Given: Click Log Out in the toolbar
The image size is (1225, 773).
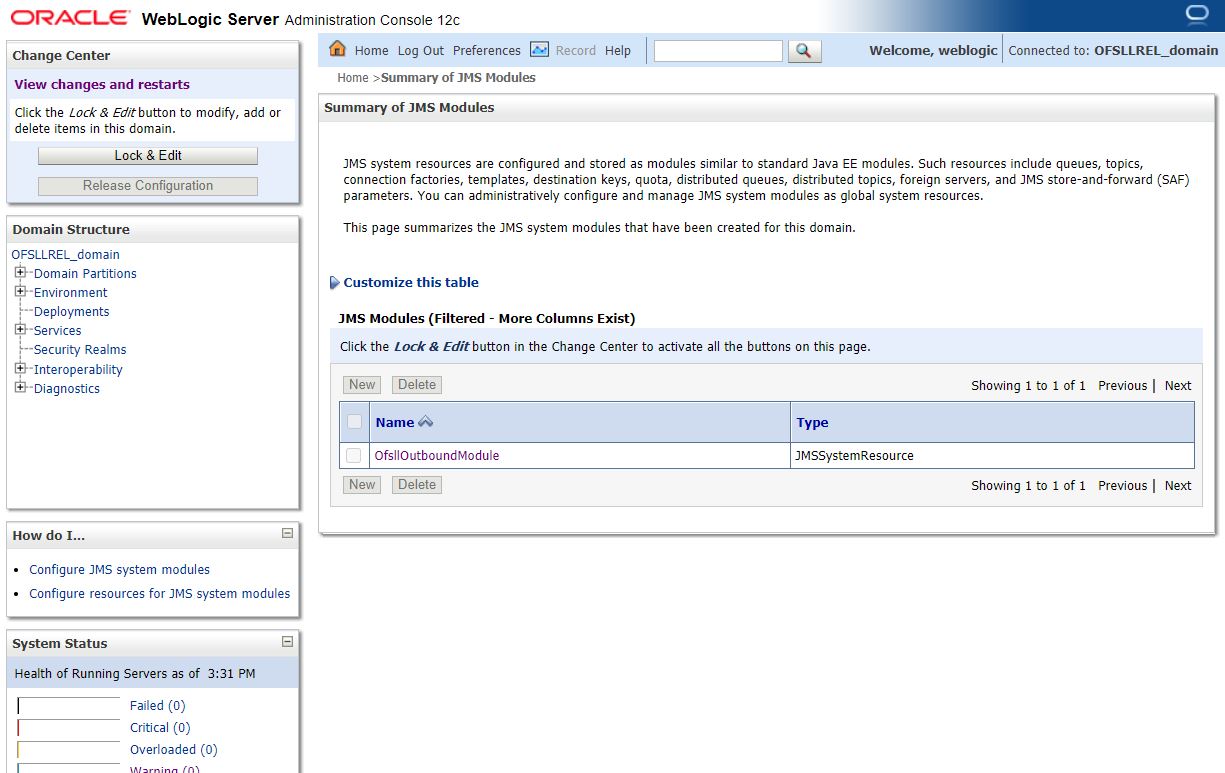Looking at the screenshot, I should click(420, 51).
